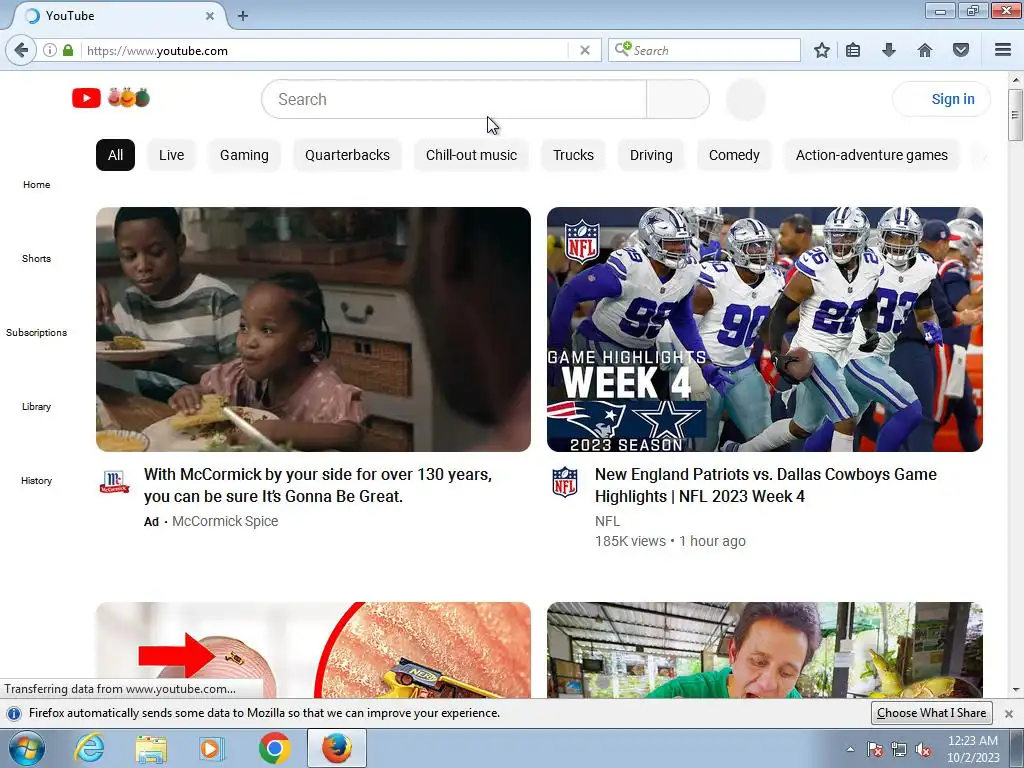
Task: Select the Action-adventure games filter chip
Action: click(x=871, y=155)
